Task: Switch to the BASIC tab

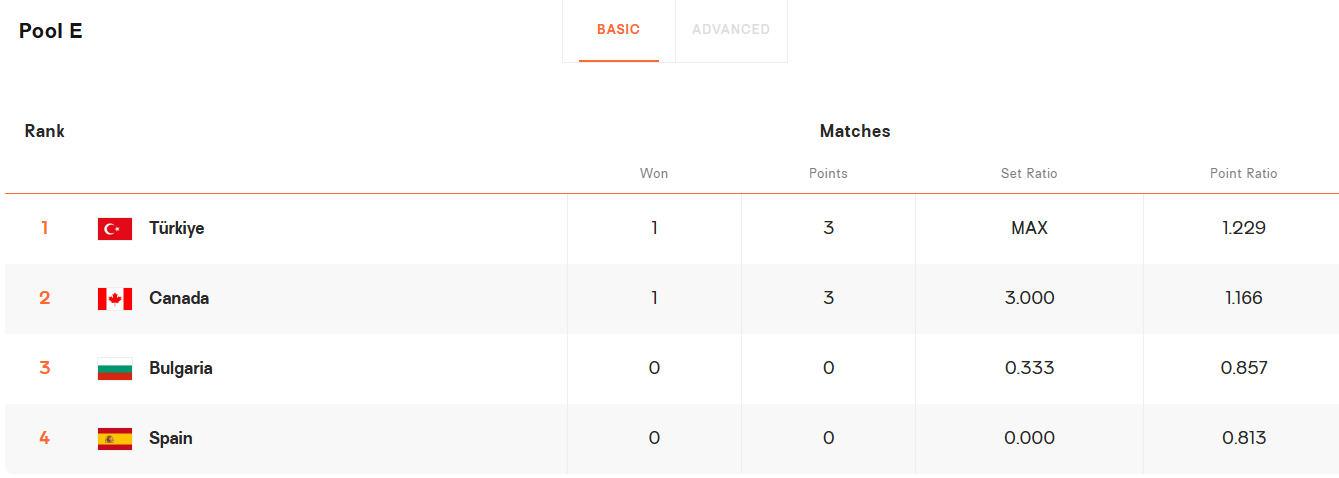Action: point(618,30)
